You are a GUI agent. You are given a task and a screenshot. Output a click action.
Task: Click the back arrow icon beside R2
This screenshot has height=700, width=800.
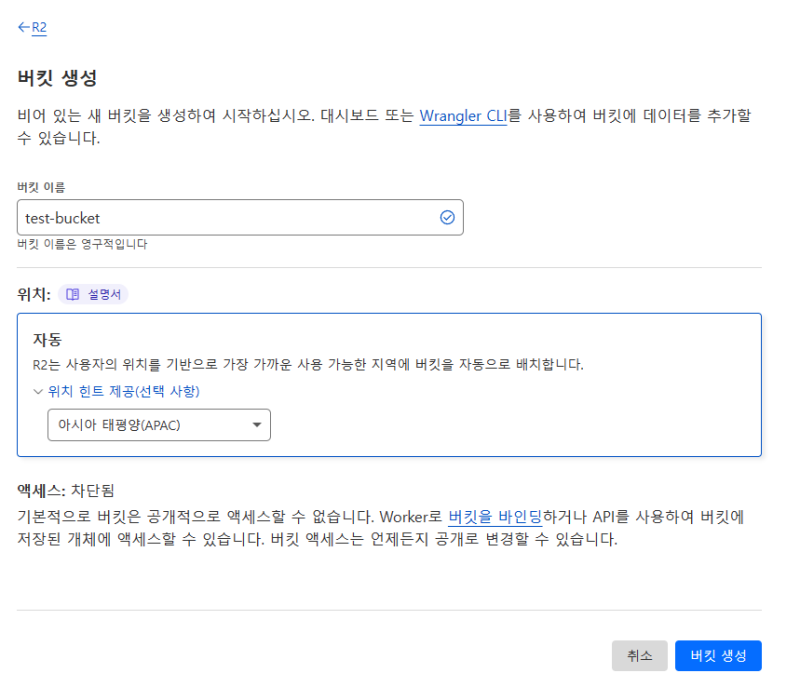click(23, 28)
